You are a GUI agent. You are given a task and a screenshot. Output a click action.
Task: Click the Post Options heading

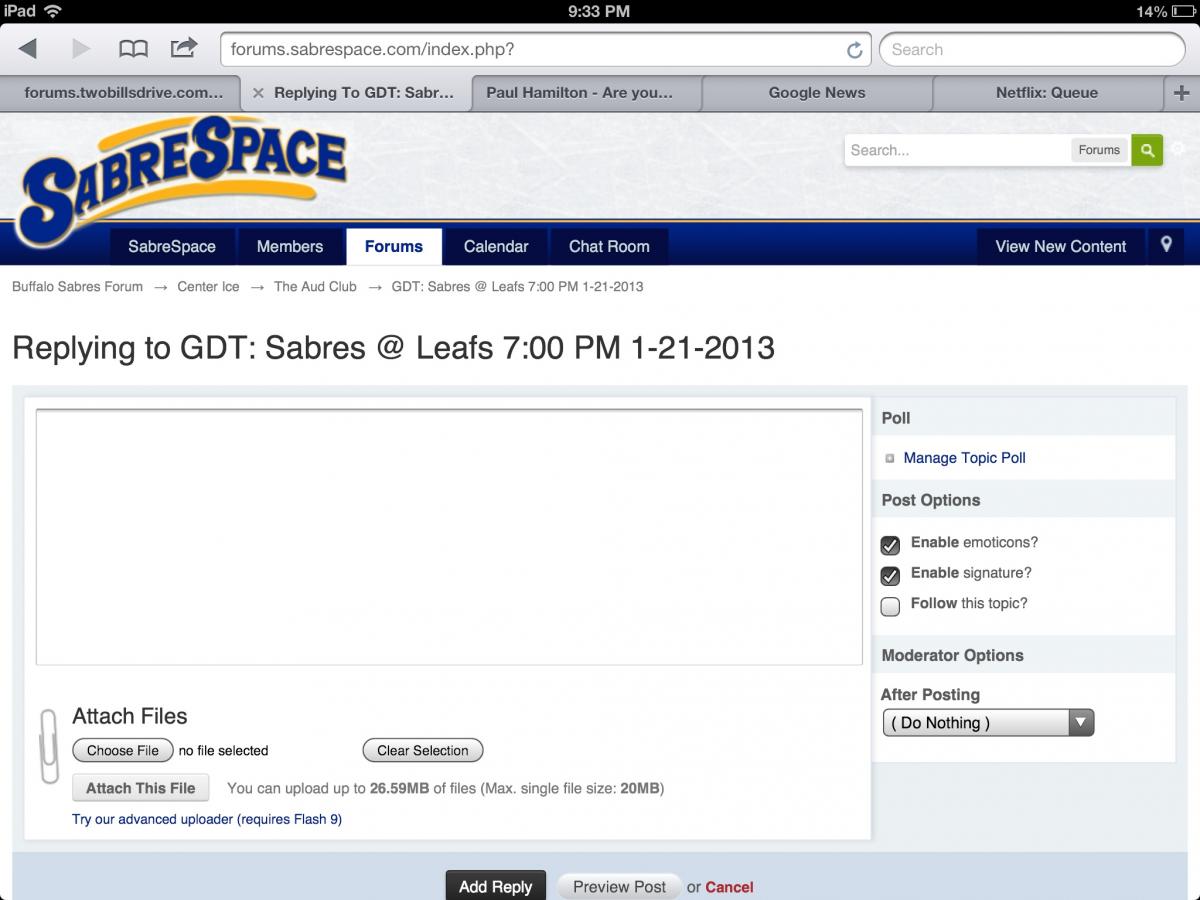[x=931, y=500]
